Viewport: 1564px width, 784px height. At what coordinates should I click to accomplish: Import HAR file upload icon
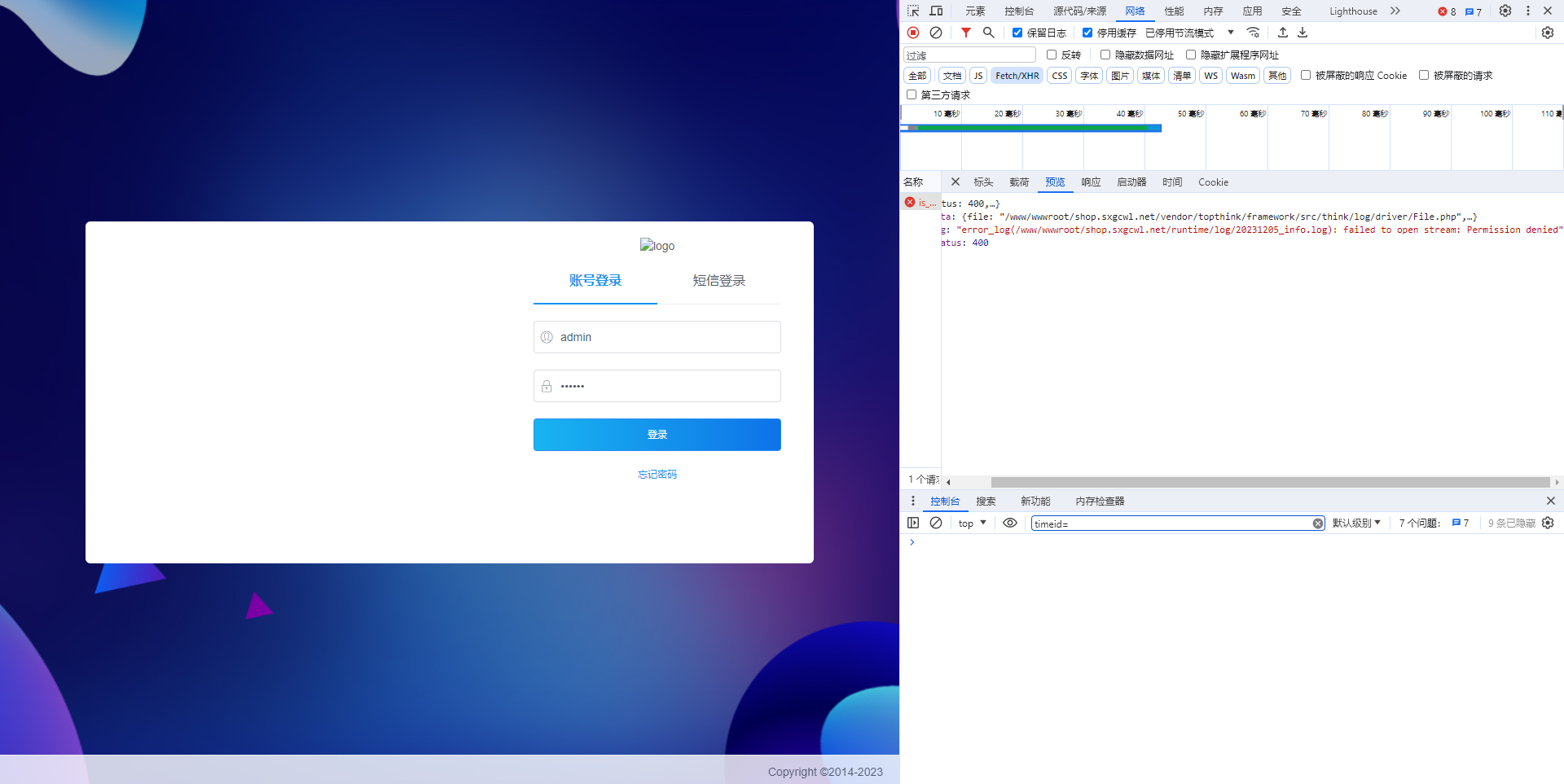coord(1283,33)
